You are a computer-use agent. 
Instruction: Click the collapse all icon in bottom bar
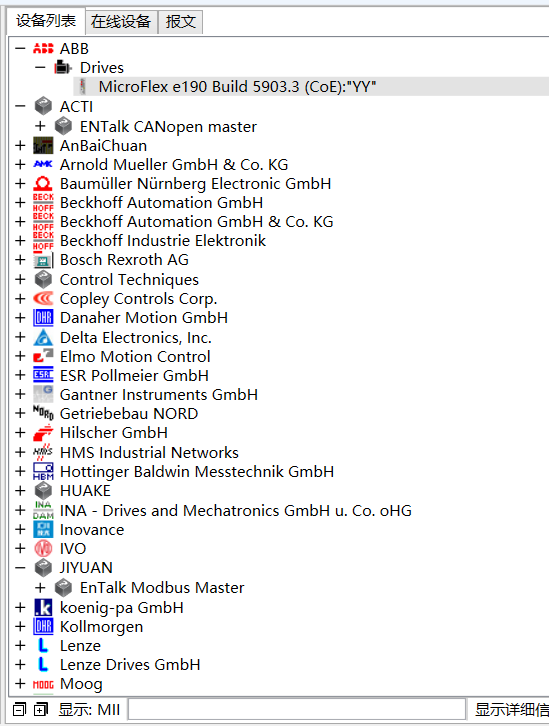19,709
